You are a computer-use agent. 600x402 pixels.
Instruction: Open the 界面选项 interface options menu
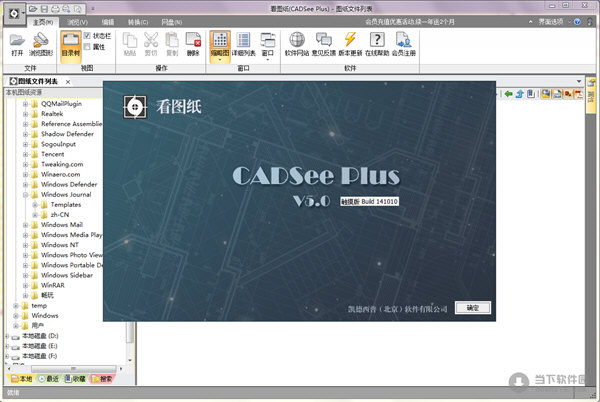coord(551,22)
